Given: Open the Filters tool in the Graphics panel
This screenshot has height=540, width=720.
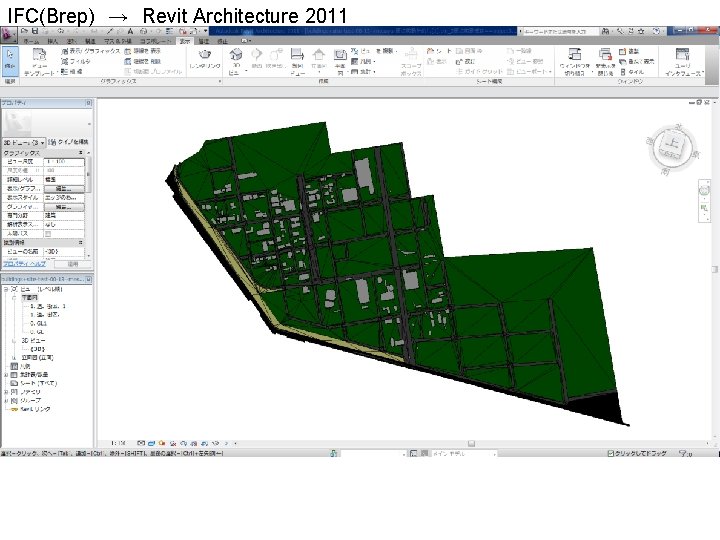Looking at the screenshot, I should pyautogui.click(x=76, y=61).
